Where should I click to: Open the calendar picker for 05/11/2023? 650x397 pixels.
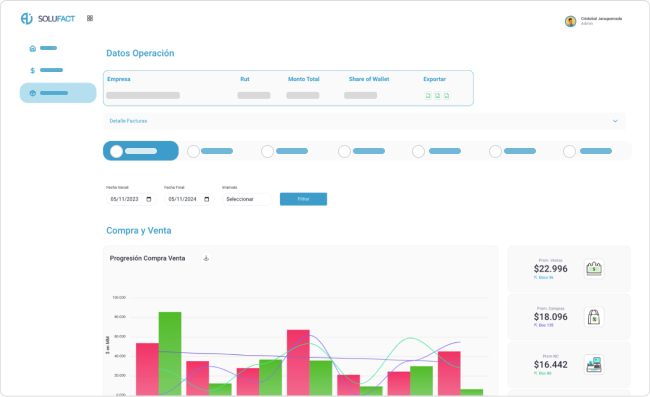point(149,199)
